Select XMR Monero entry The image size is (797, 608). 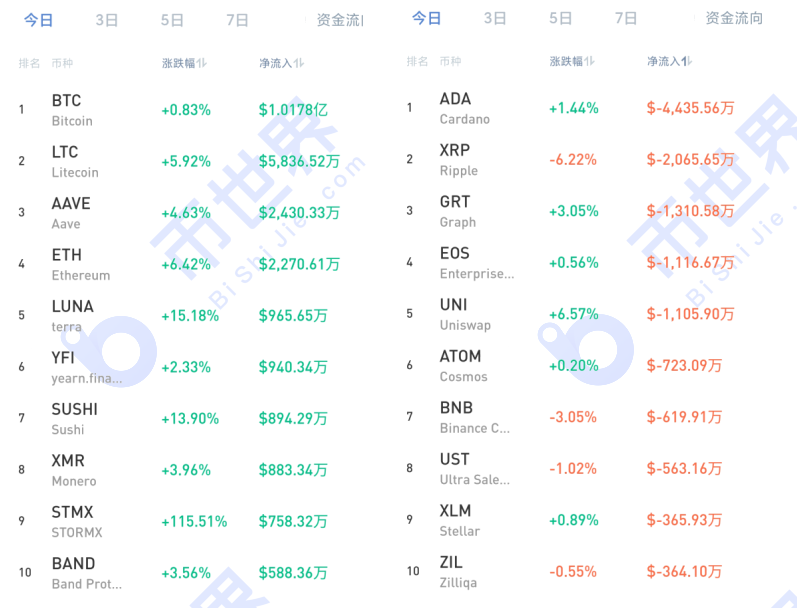tap(74, 470)
